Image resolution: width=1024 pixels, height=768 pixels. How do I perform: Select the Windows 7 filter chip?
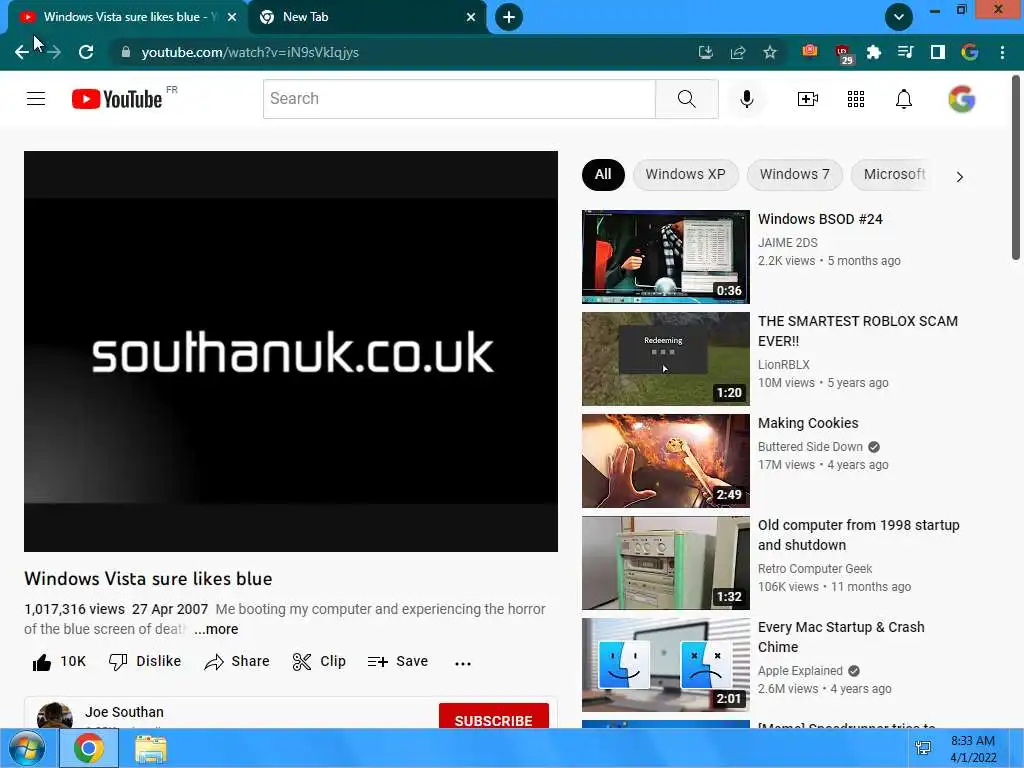[x=794, y=174]
